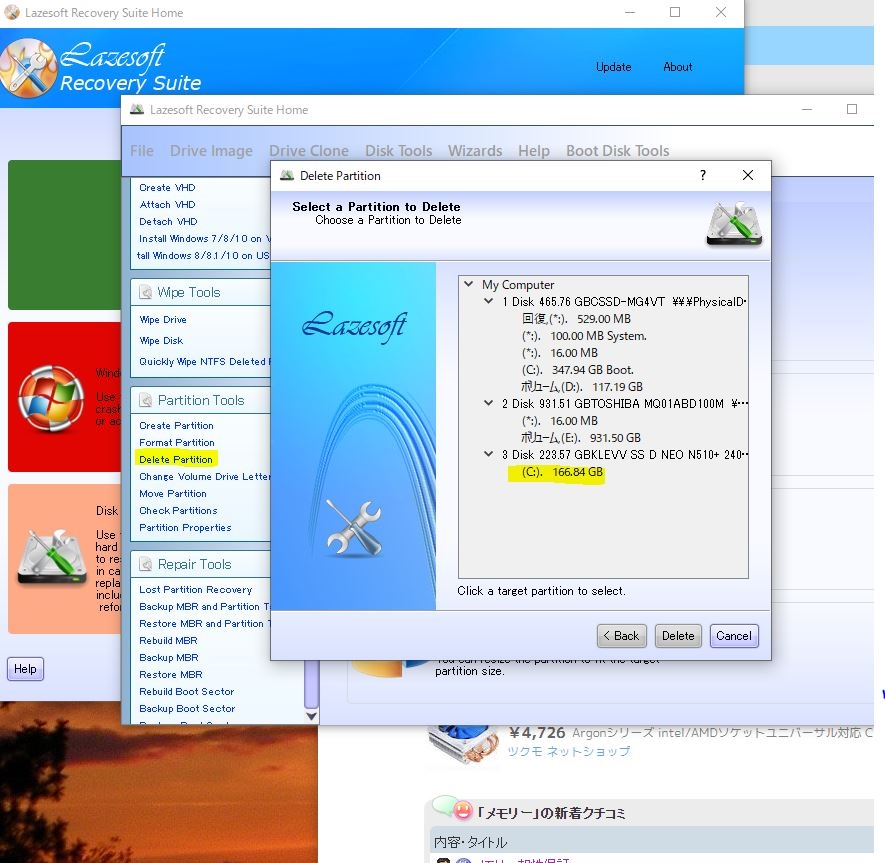Click the highlighted Delete Partition link

coord(176,459)
